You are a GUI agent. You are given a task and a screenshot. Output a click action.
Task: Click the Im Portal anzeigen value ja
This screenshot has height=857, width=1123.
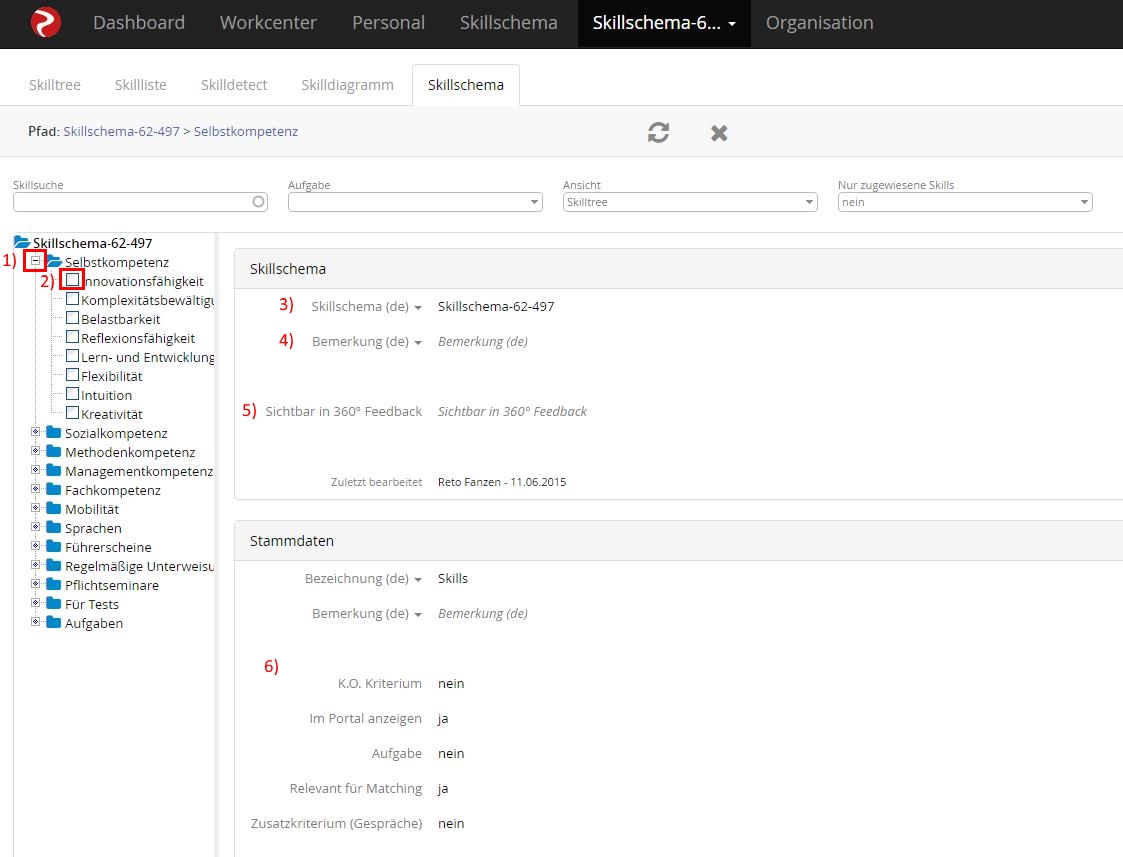click(x=443, y=719)
